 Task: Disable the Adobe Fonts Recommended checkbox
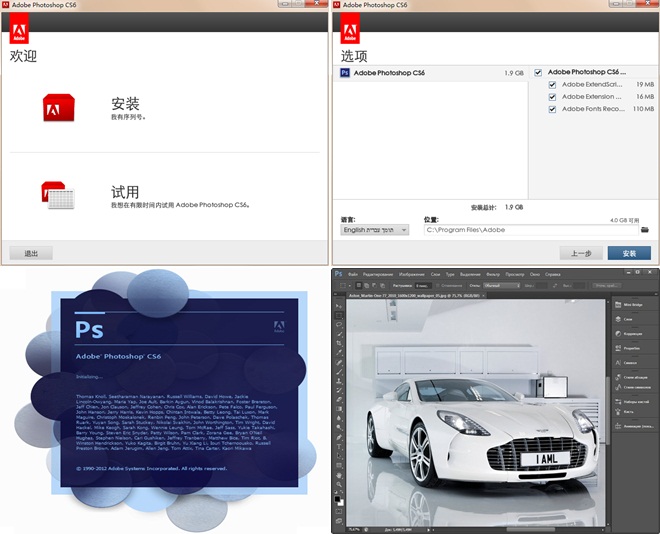coord(552,109)
